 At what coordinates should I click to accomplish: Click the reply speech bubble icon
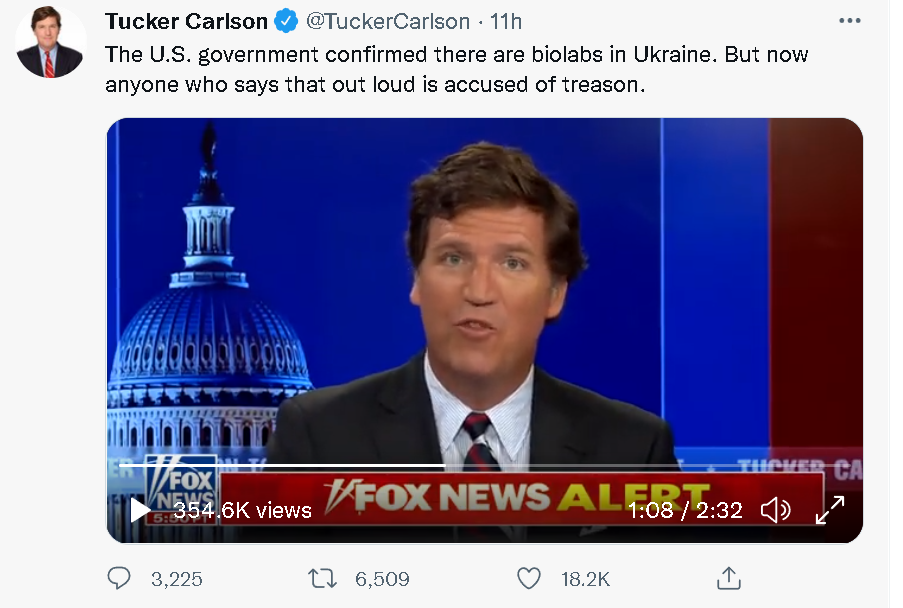119,578
